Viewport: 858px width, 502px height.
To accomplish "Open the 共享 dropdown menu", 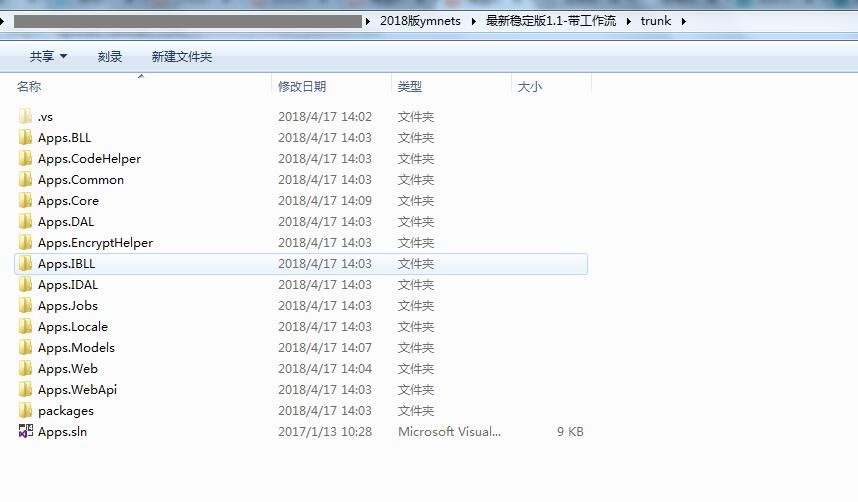I will coord(48,56).
